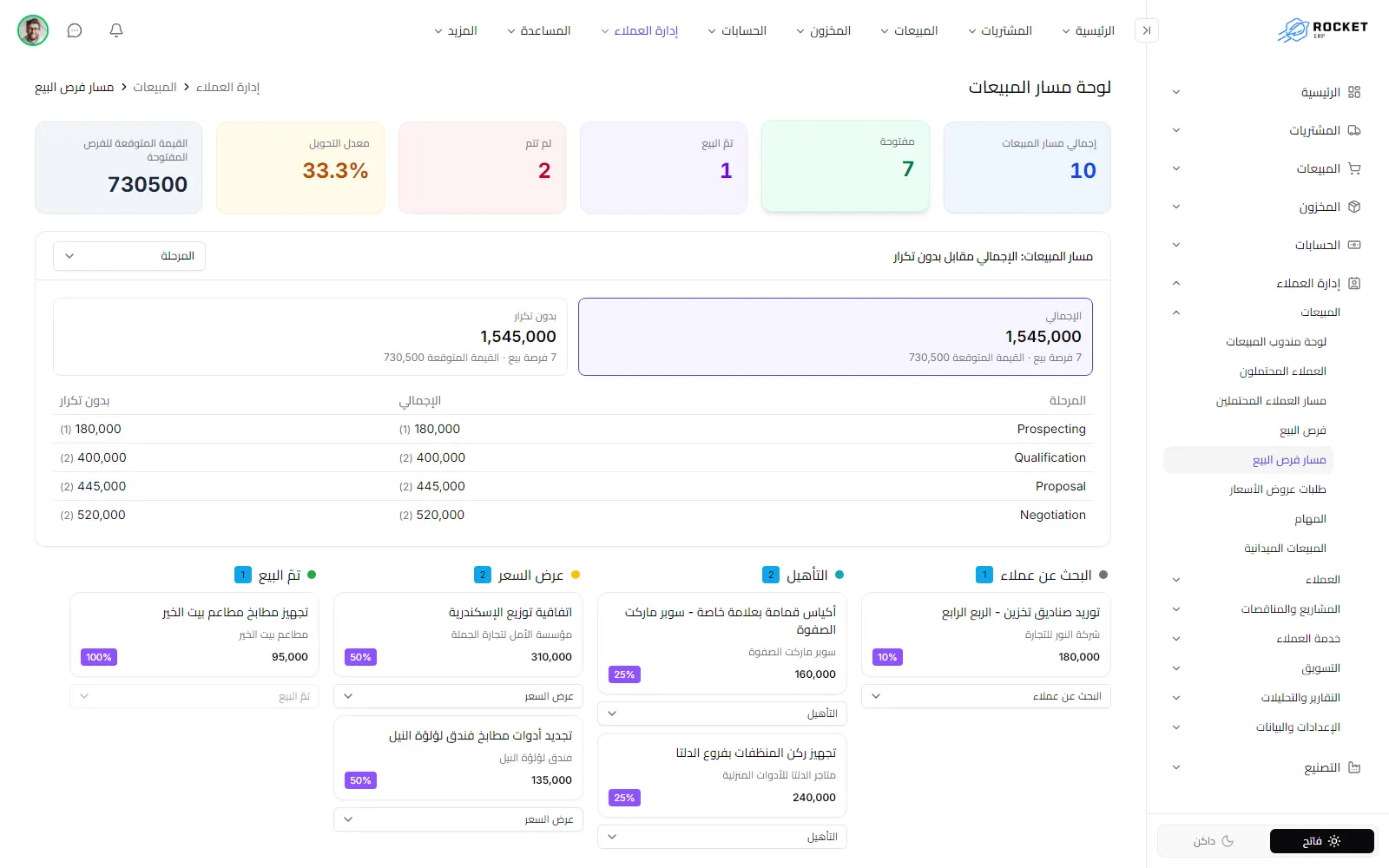Open the المزيد top menu
Image resolution: width=1389 pixels, height=868 pixels.
[x=456, y=30]
